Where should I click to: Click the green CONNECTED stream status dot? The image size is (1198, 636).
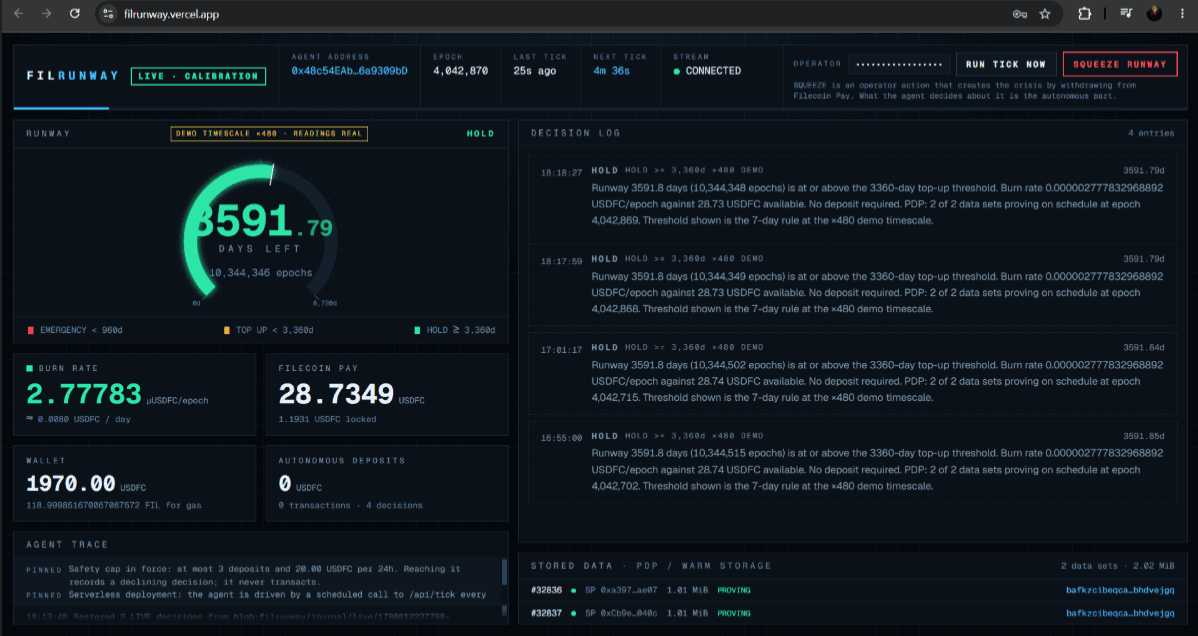coord(677,71)
